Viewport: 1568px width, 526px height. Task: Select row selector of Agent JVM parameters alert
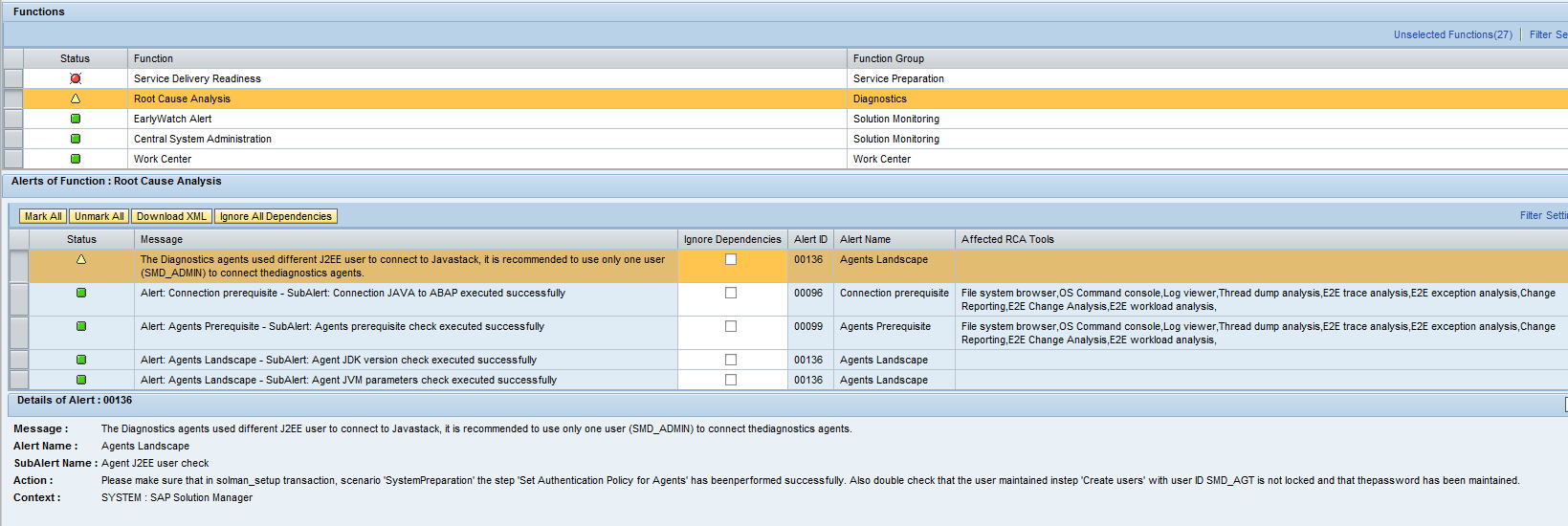click(19, 380)
